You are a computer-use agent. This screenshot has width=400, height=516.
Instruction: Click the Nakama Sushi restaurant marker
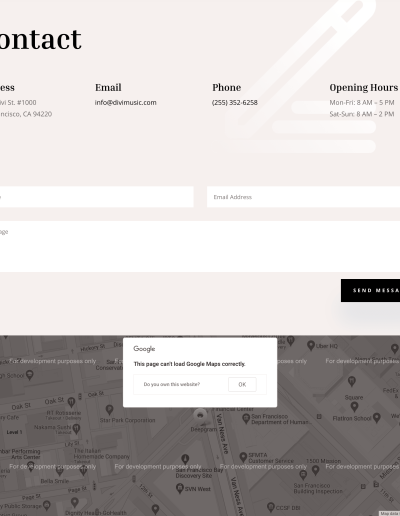click(x=76, y=428)
